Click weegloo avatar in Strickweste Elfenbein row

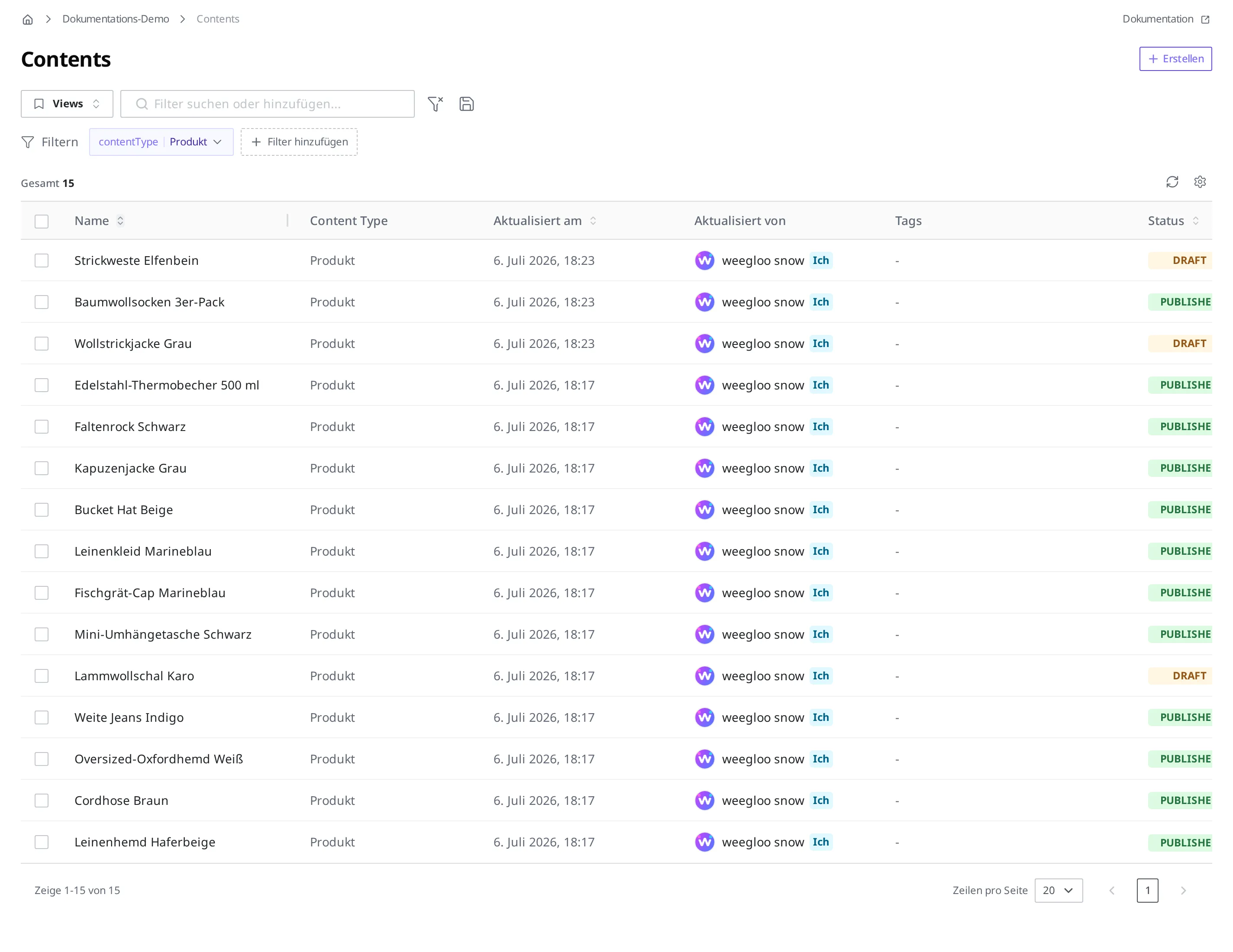tap(704, 260)
